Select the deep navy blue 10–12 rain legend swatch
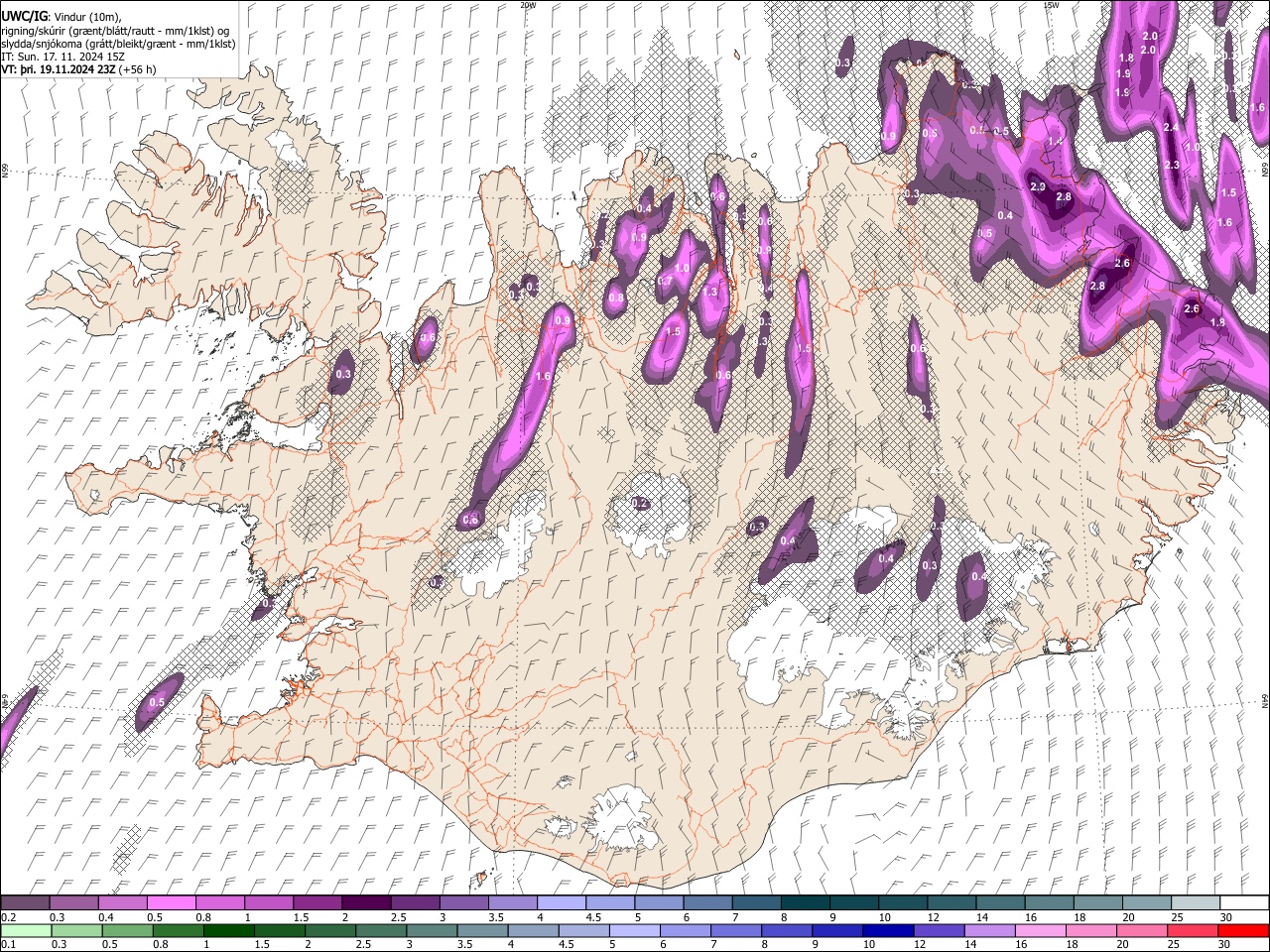Image resolution: width=1270 pixels, height=952 pixels. [889, 931]
